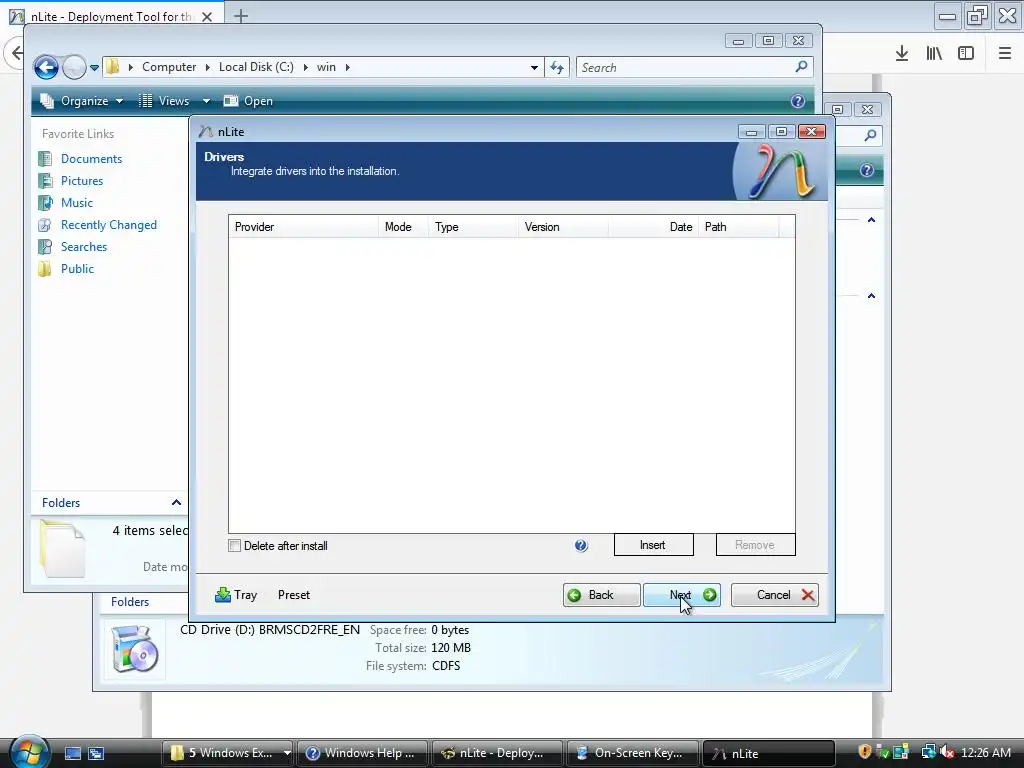Viewport: 1024px width, 768px height.
Task: Sort by Path column header
Action: 739,227
